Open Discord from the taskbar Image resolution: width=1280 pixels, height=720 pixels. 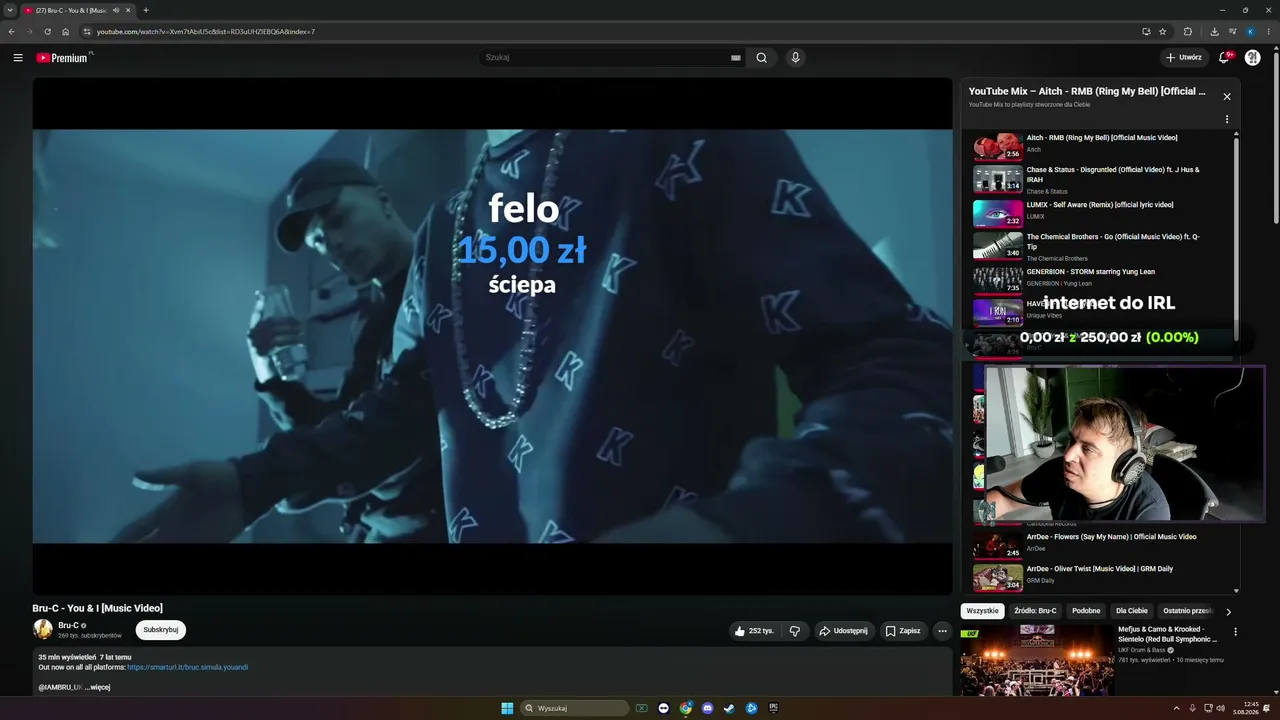pyautogui.click(x=708, y=708)
